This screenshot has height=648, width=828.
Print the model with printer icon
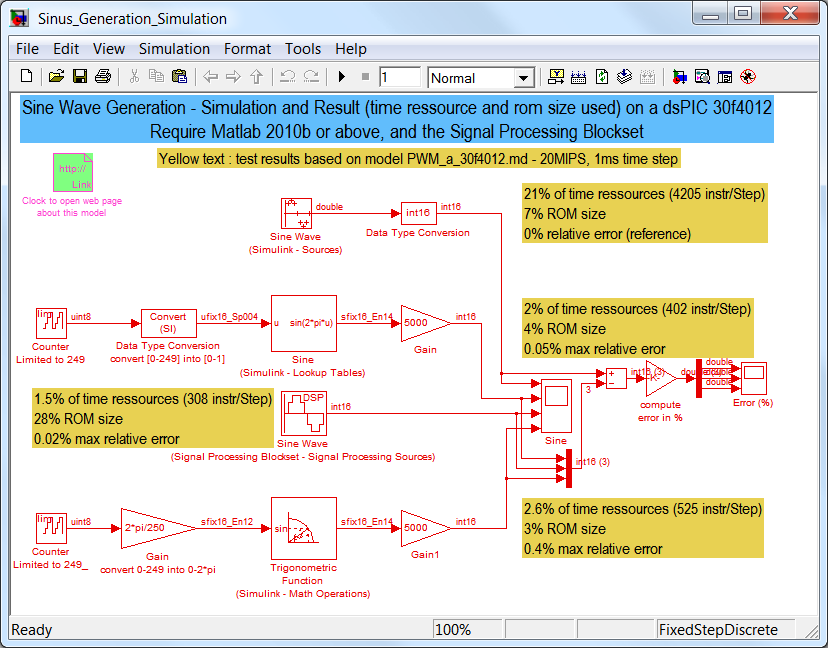(x=102, y=77)
